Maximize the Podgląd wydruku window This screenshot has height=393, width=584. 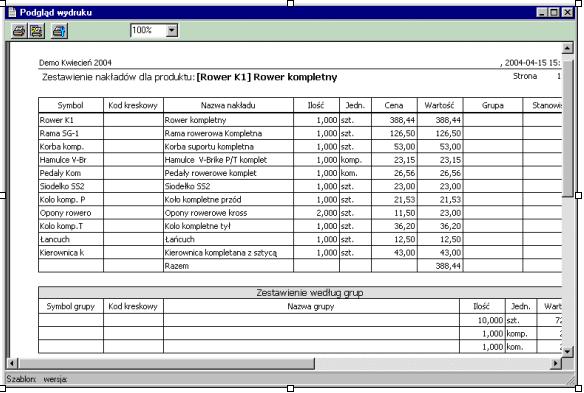pos(554,12)
